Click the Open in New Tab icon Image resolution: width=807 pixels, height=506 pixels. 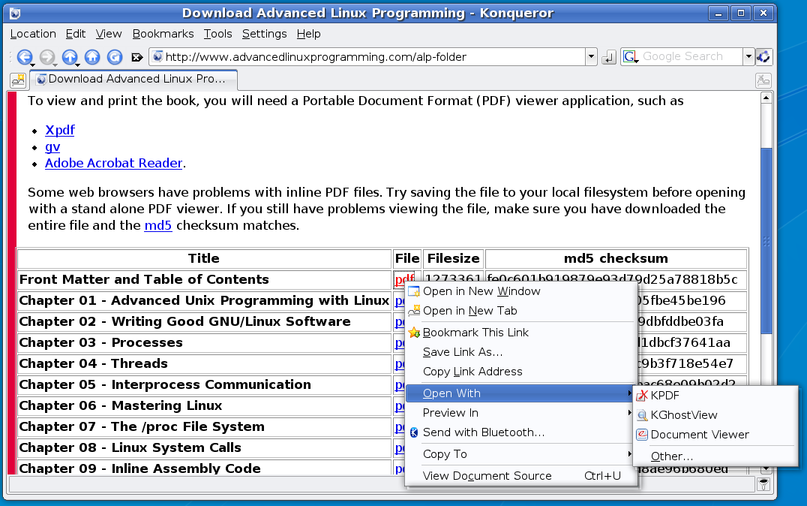click(x=414, y=311)
